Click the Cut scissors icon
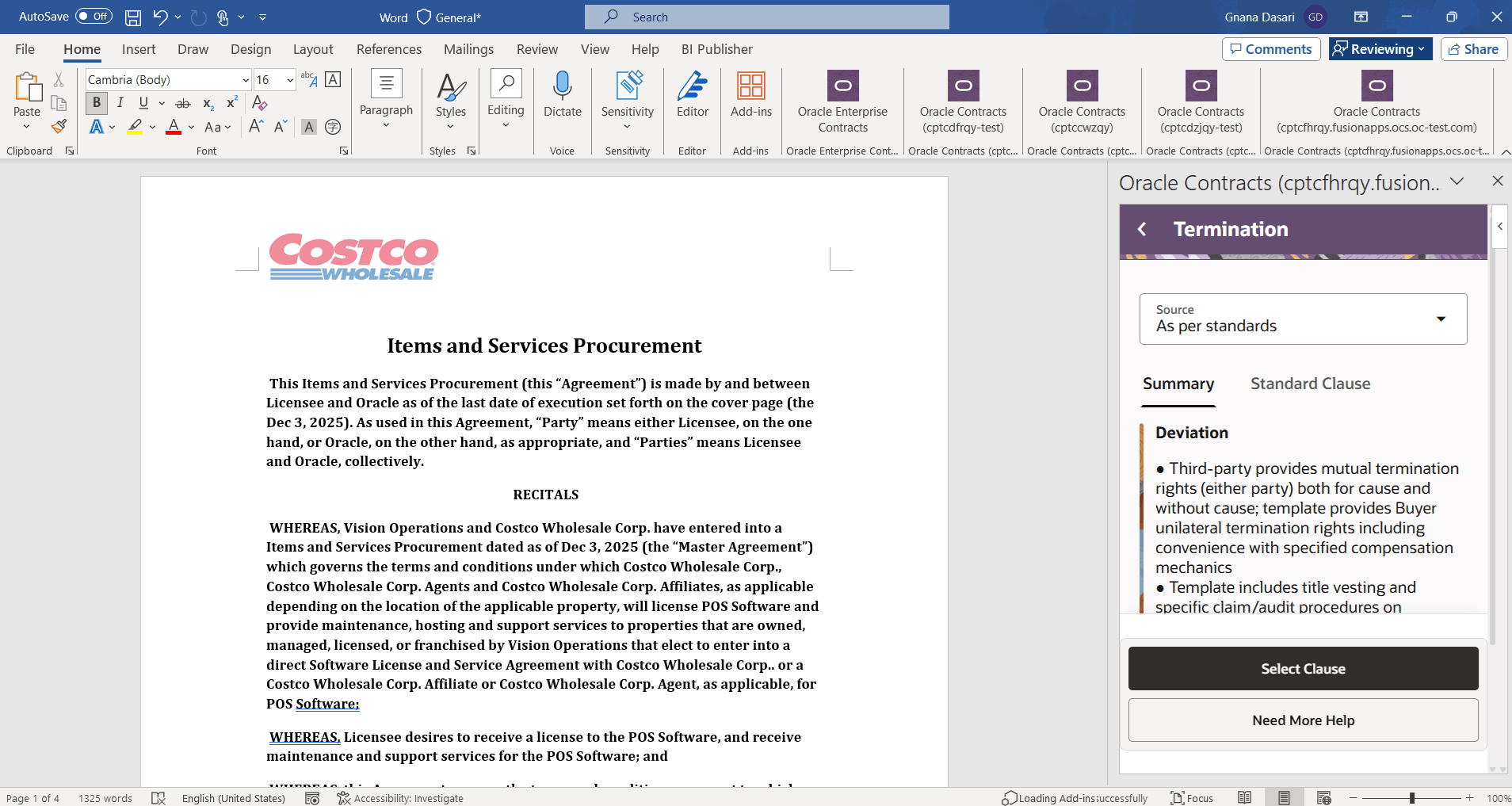Image resolution: width=1512 pixels, height=806 pixels. click(59, 79)
